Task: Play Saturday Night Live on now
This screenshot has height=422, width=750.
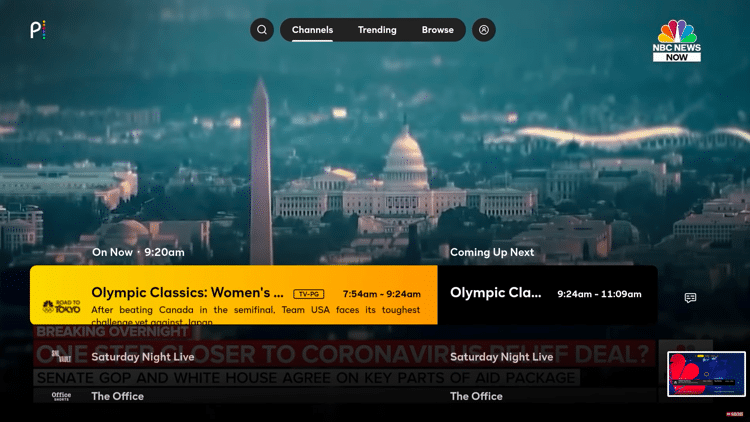Action: pyautogui.click(x=143, y=357)
